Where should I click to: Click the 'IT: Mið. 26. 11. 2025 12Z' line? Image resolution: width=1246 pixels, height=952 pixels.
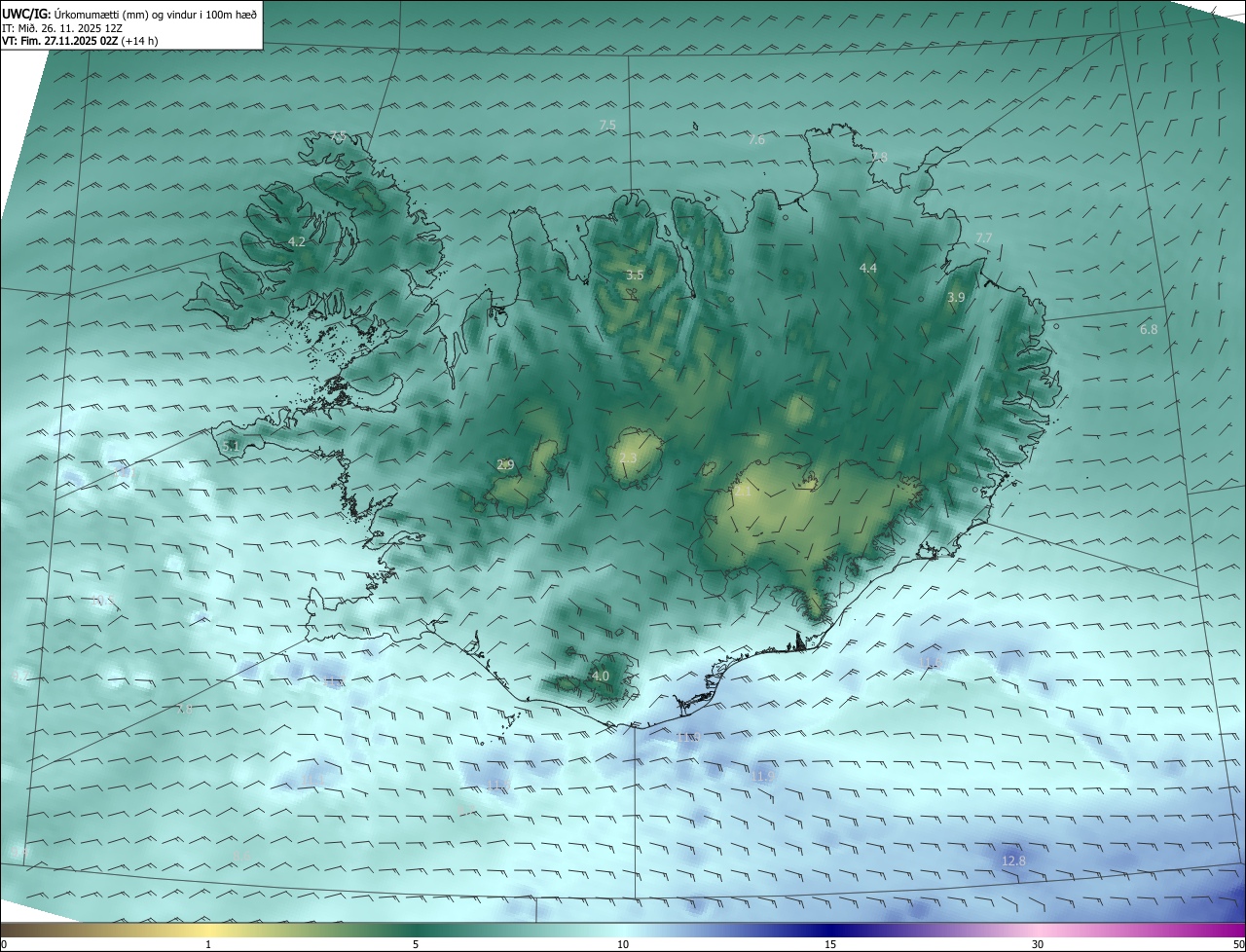pos(61,27)
